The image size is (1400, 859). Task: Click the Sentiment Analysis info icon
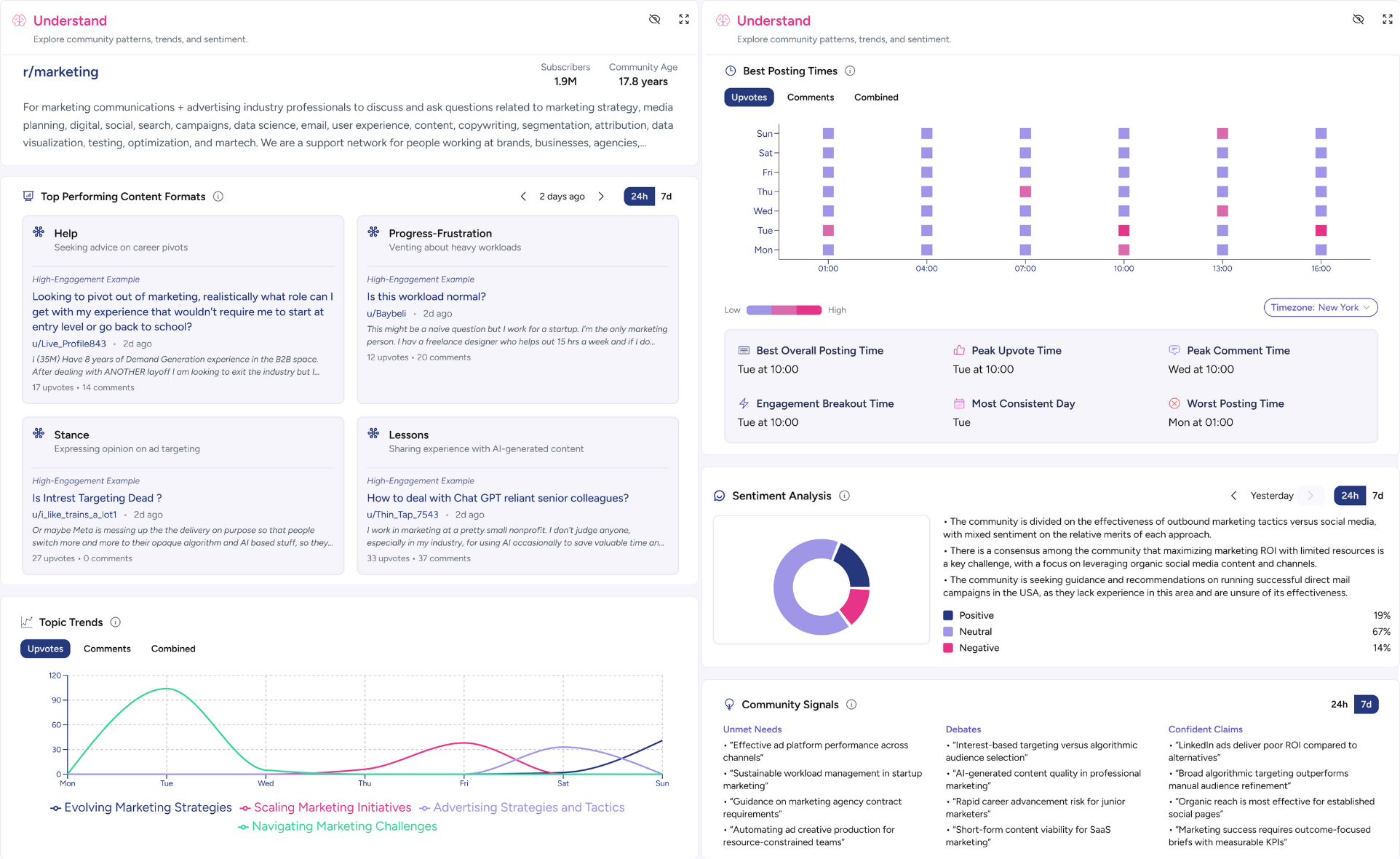click(844, 496)
